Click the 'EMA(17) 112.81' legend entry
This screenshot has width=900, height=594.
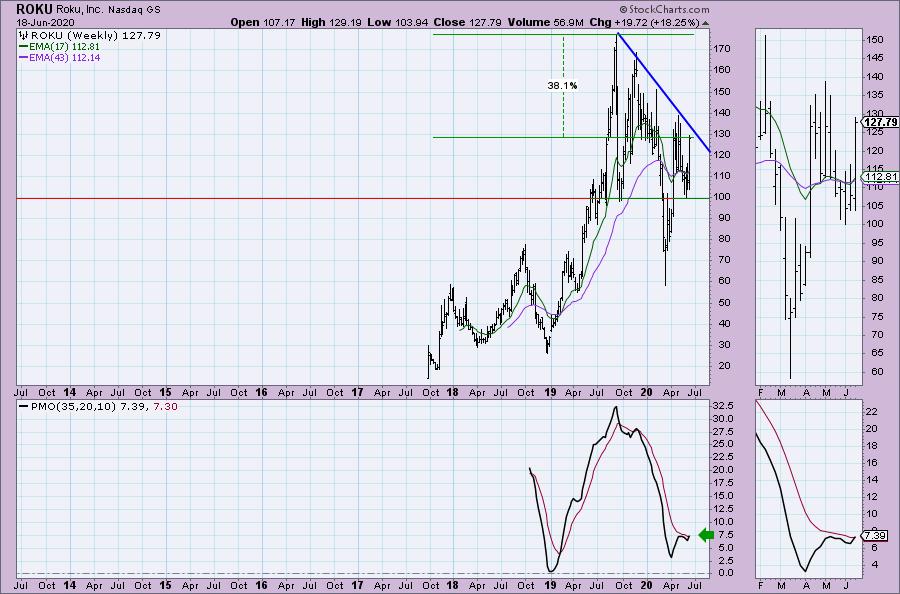pos(60,46)
